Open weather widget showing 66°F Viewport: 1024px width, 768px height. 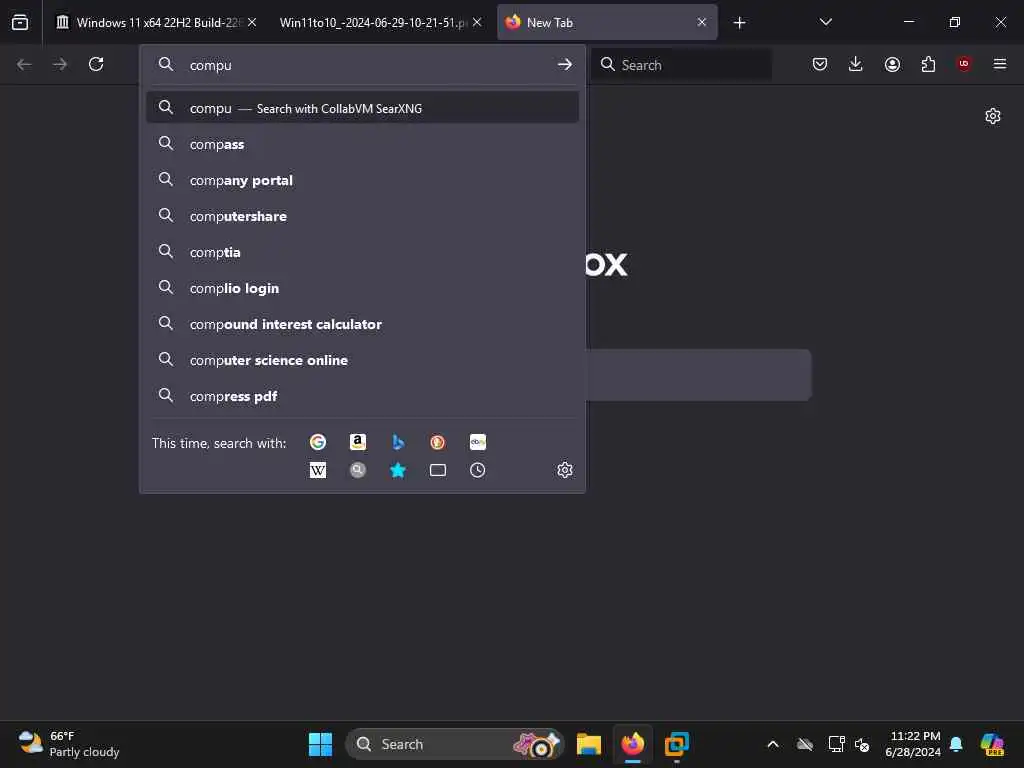coord(69,744)
